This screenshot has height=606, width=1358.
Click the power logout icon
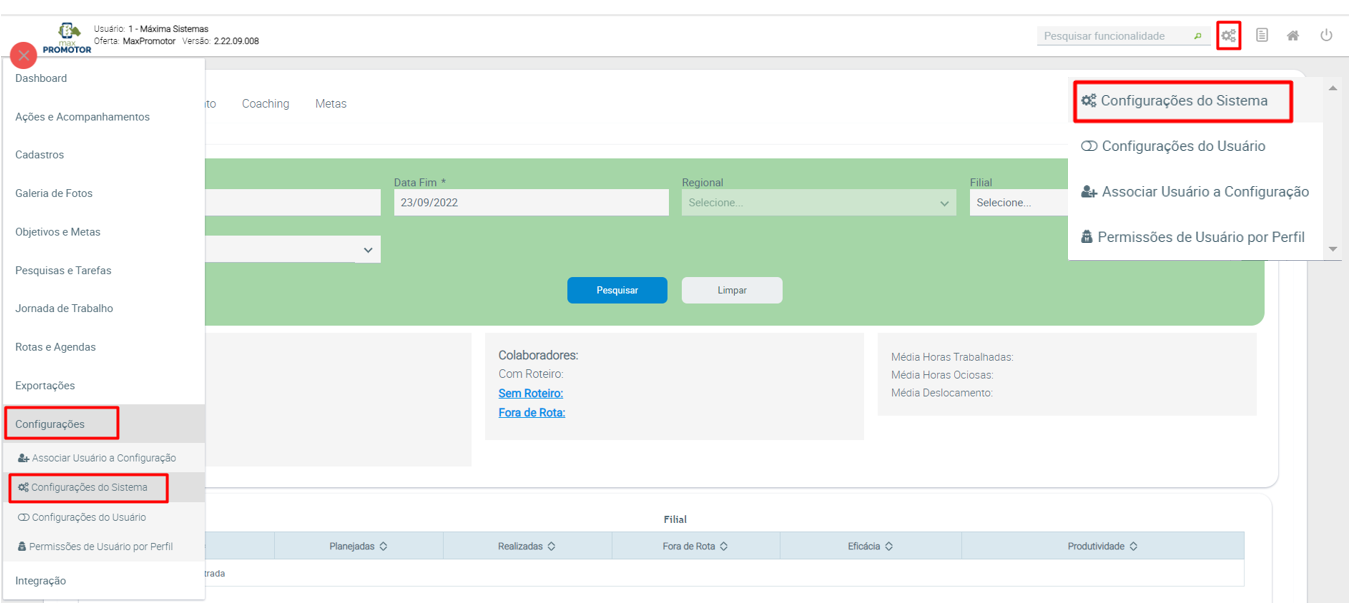point(1326,36)
